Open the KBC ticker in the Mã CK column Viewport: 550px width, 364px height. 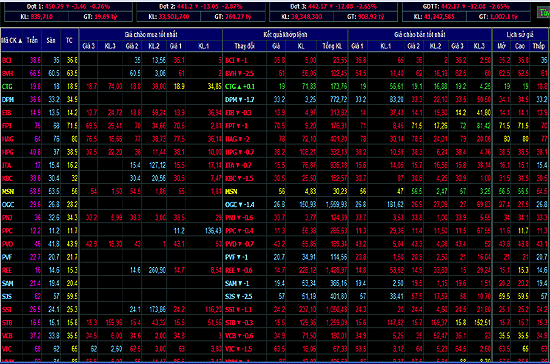tap(7, 178)
